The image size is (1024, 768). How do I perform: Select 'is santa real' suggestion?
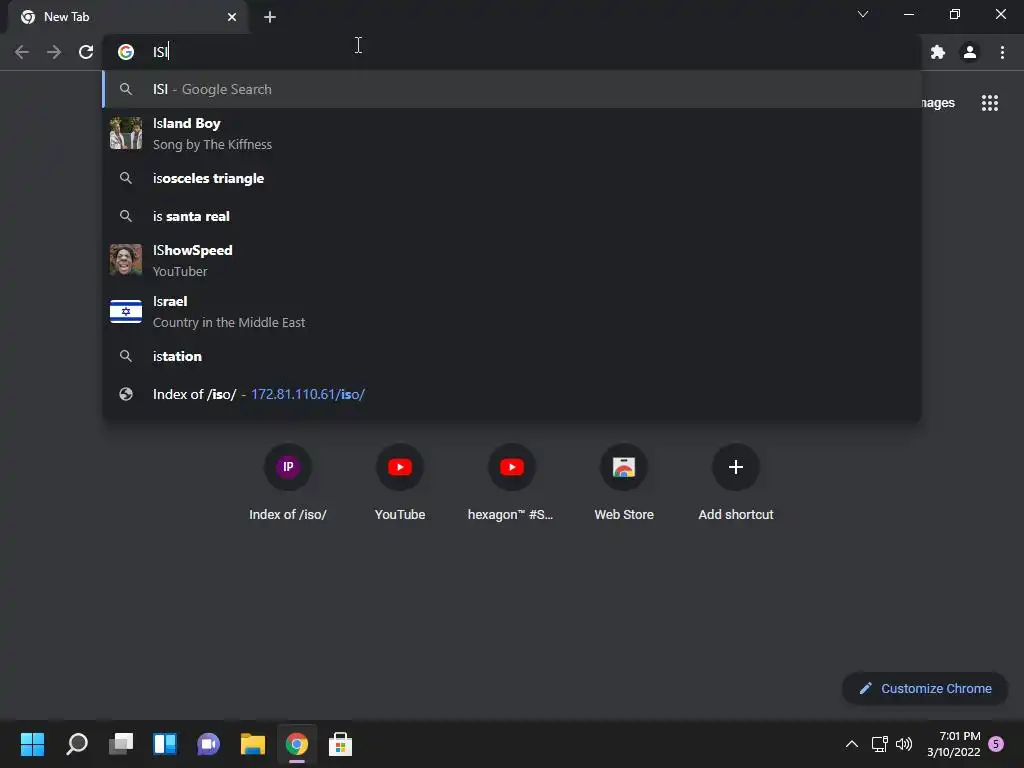coord(512,216)
